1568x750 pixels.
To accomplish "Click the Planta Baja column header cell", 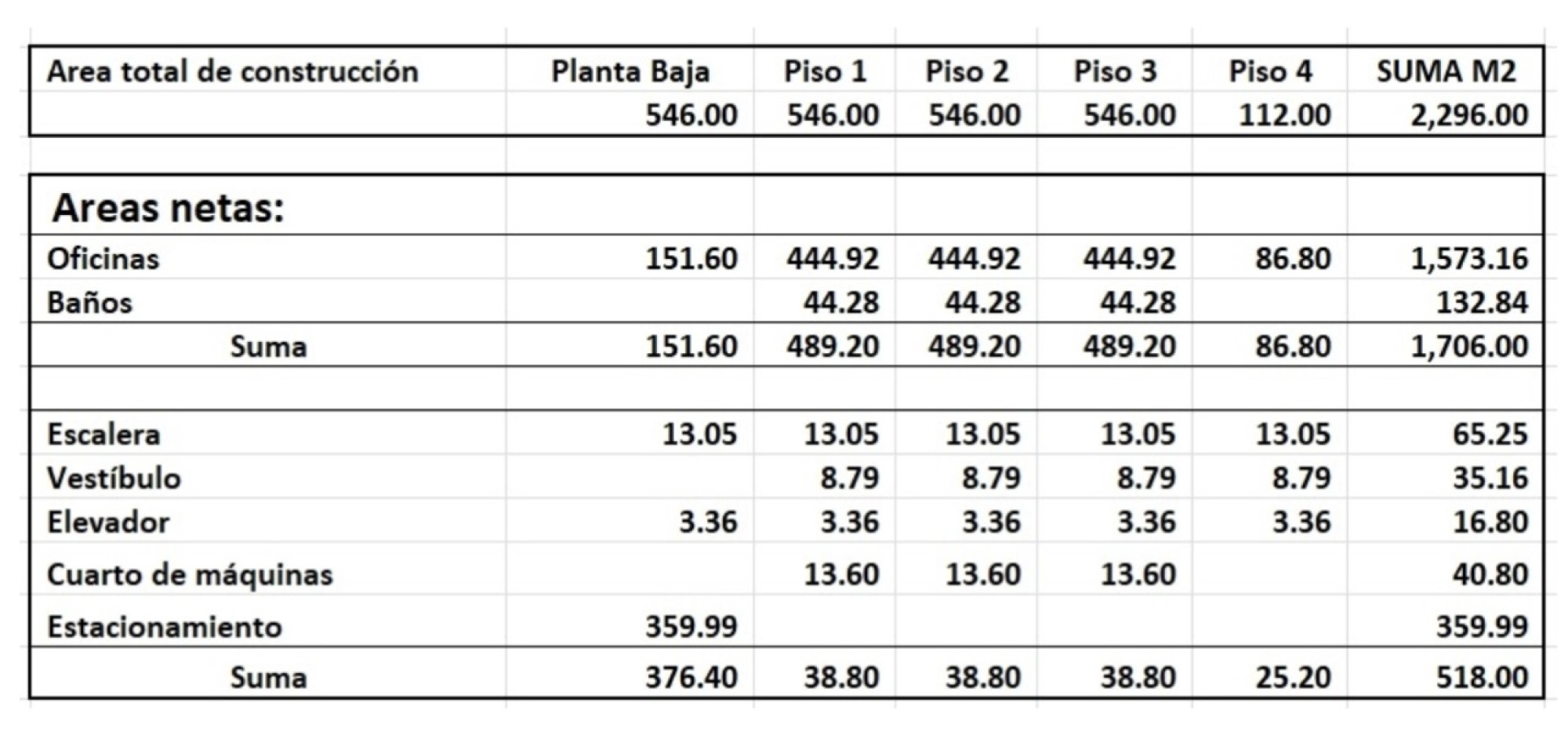I will tap(630, 71).
